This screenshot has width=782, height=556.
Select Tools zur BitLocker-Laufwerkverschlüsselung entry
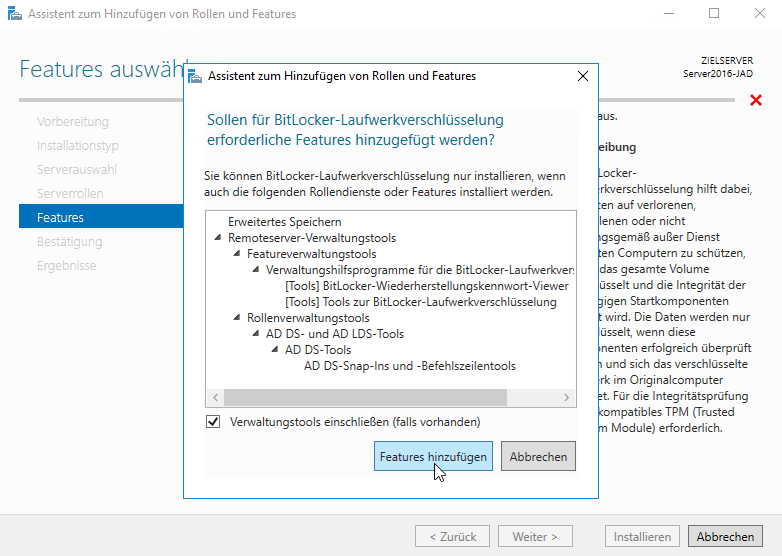pos(421,302)
